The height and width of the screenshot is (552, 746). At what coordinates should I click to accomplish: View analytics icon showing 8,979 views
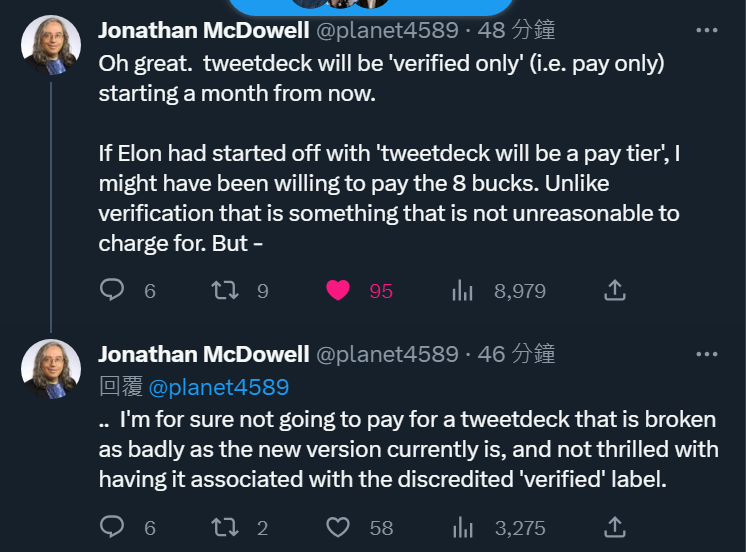[x=462, y=290]
